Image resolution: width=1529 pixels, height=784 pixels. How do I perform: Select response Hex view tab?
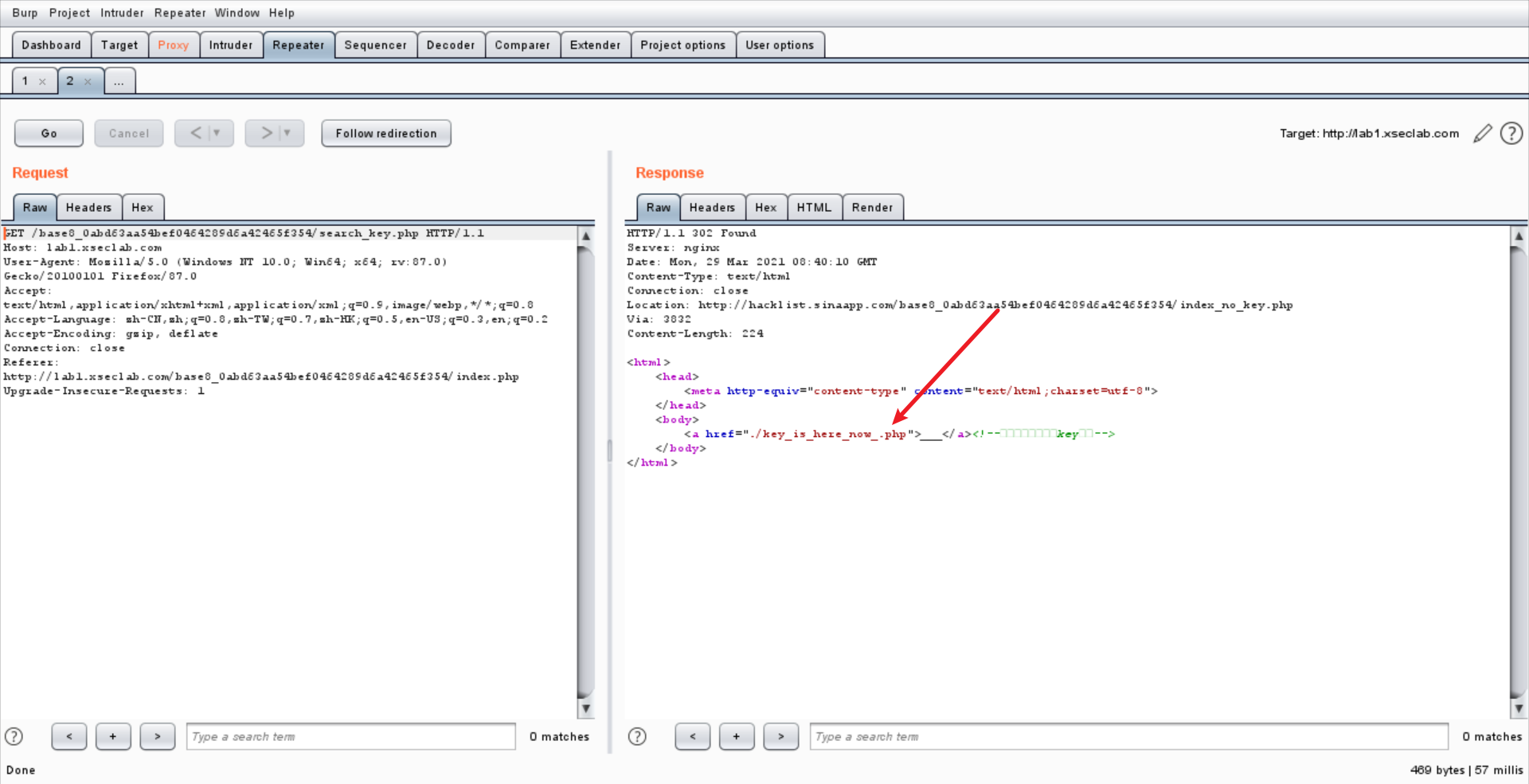[x=766, y=207]
